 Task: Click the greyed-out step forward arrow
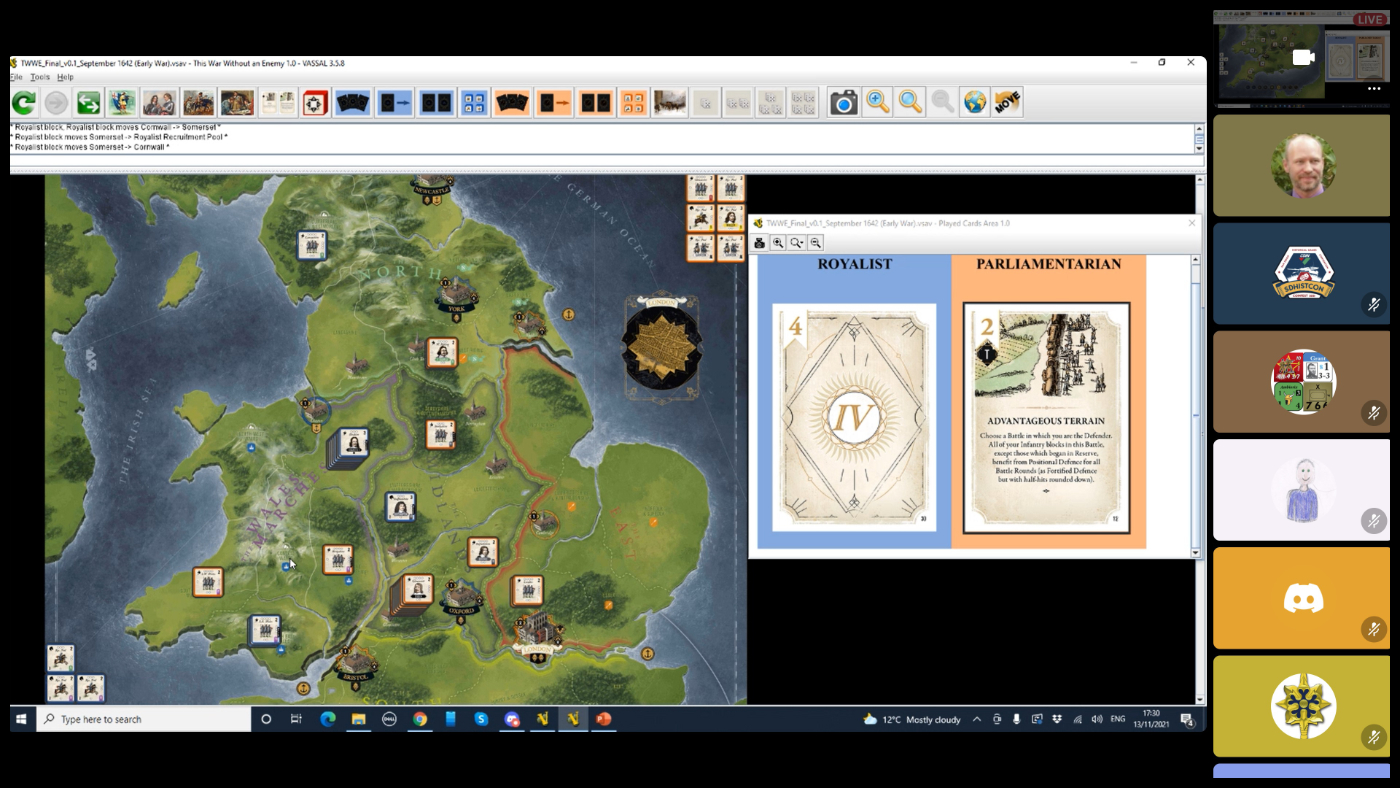[56, 102]
